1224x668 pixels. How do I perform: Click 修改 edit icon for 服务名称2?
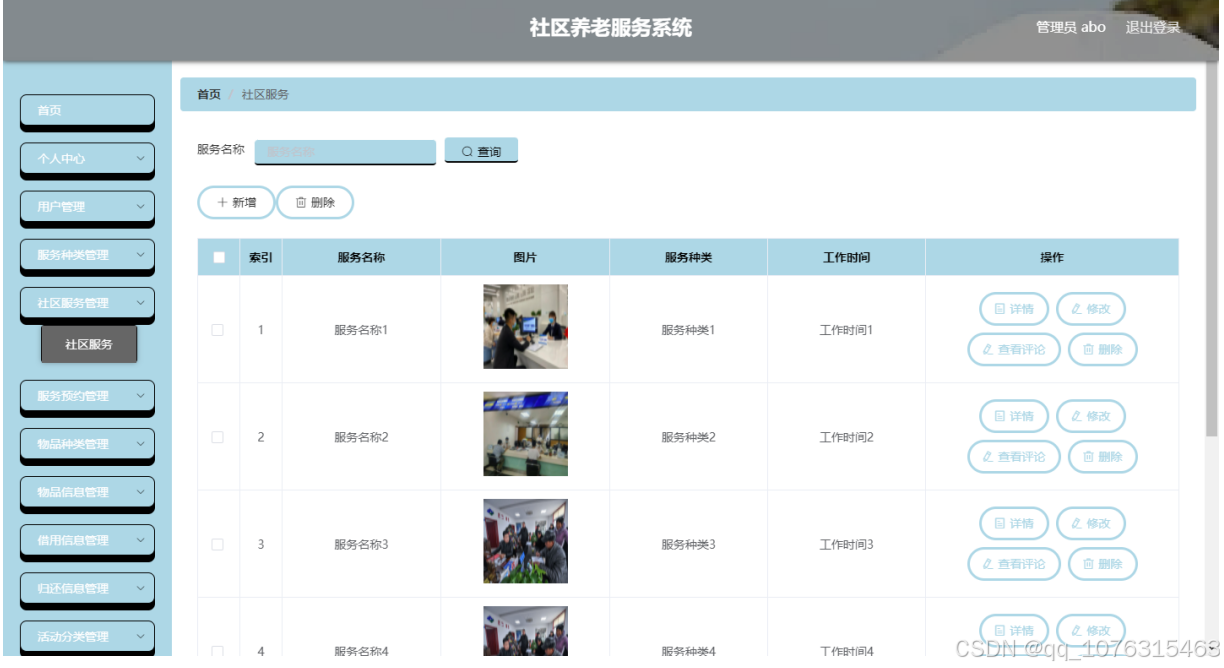1077,416
